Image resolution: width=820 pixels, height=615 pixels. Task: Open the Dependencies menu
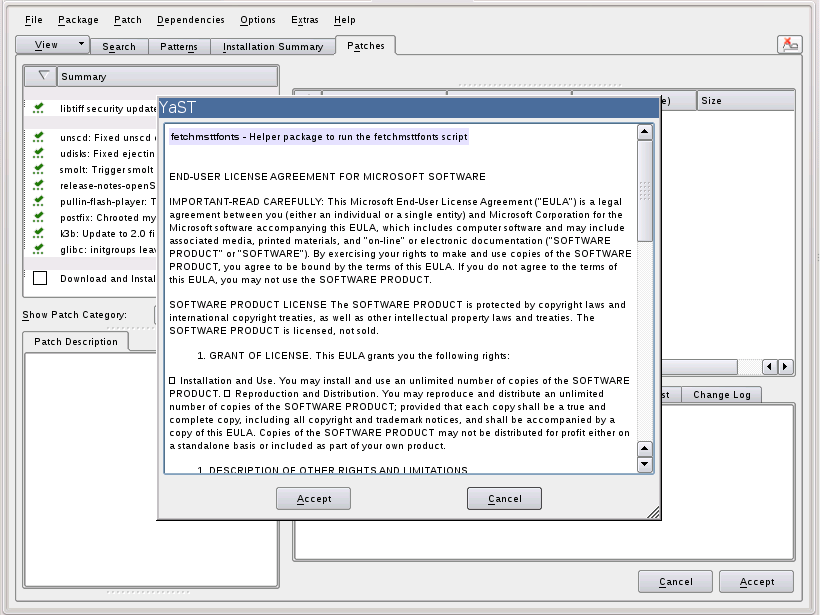pyautogui.click(x=190, y=20)
